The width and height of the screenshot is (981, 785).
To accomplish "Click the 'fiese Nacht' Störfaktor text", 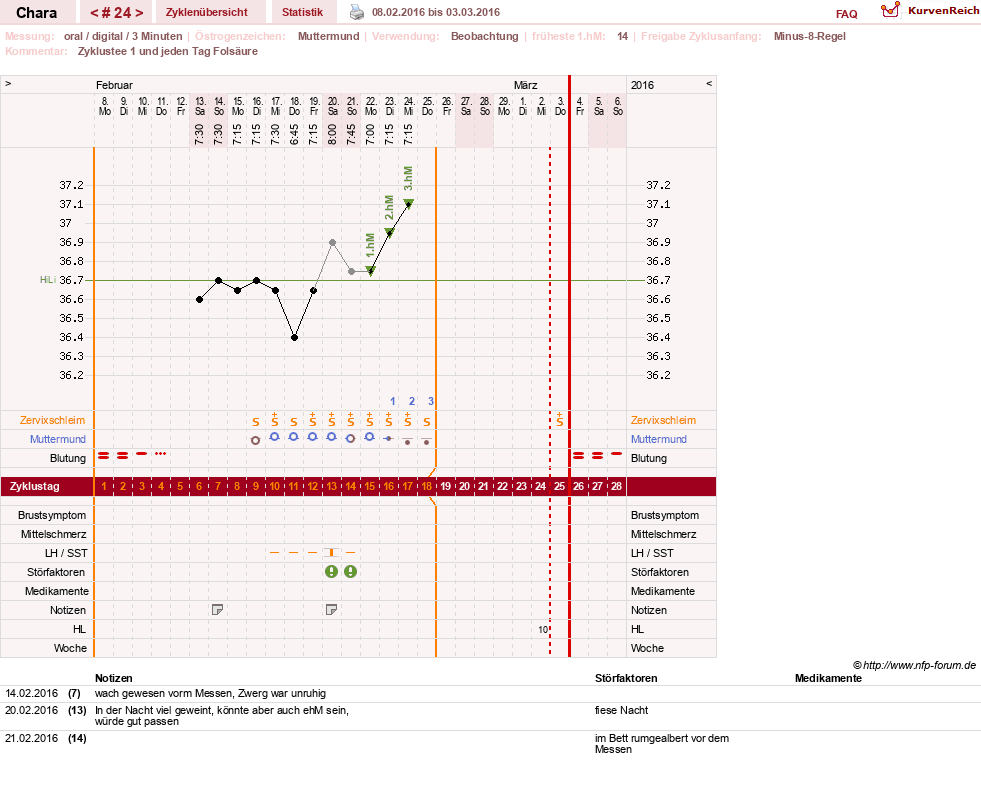I will coord(621,710).
